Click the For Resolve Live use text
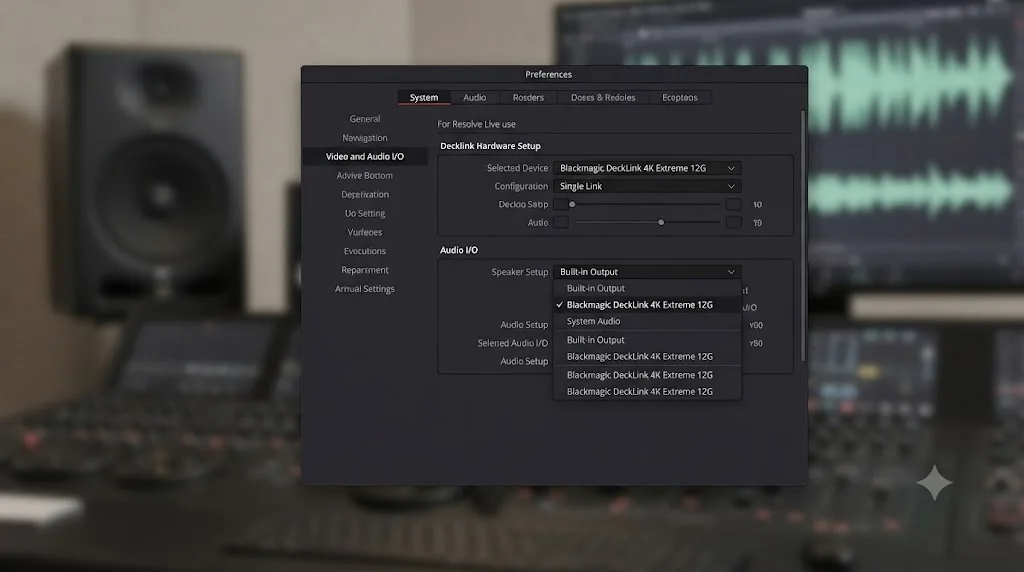Viewport: 1024px width, 572px height. coord(476,124)
